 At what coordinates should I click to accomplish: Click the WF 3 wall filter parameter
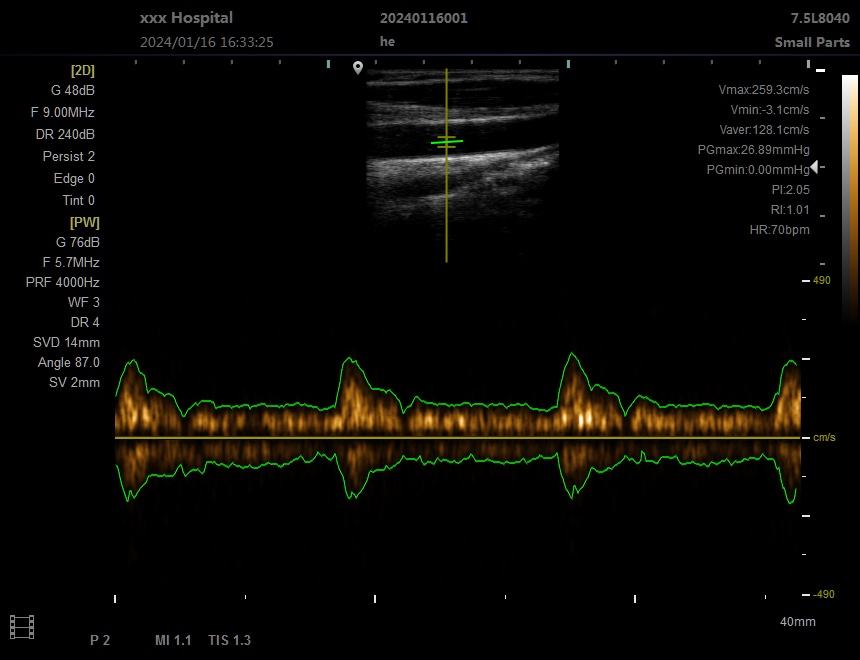tap(84, 302)
